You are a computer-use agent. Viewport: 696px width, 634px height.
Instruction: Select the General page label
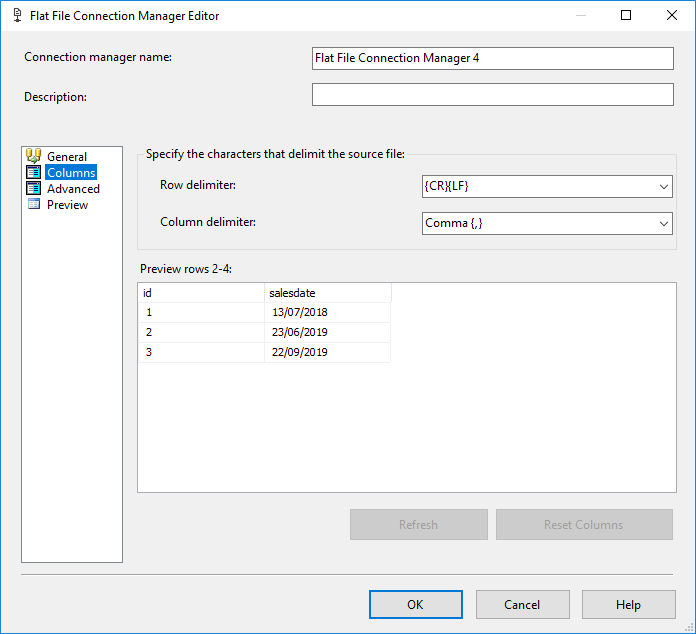coord(67,156)
